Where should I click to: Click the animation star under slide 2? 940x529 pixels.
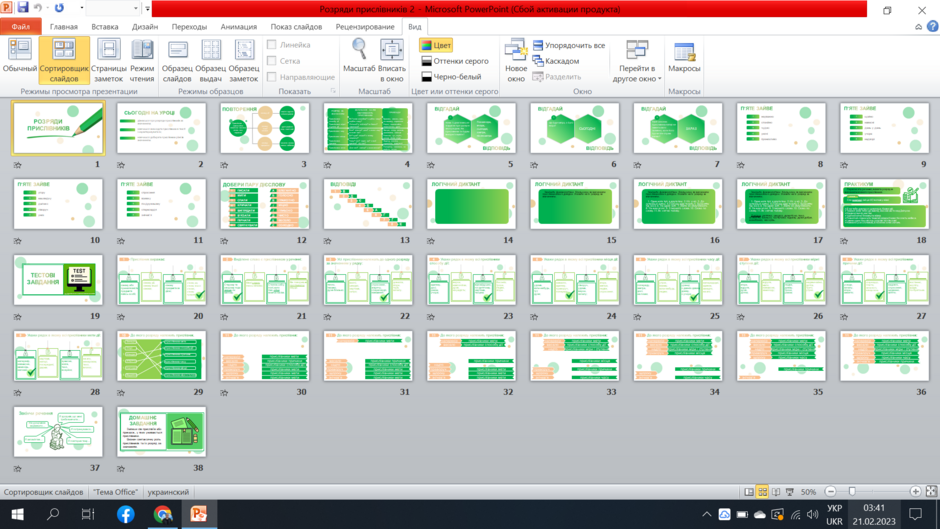coord(121,165)
